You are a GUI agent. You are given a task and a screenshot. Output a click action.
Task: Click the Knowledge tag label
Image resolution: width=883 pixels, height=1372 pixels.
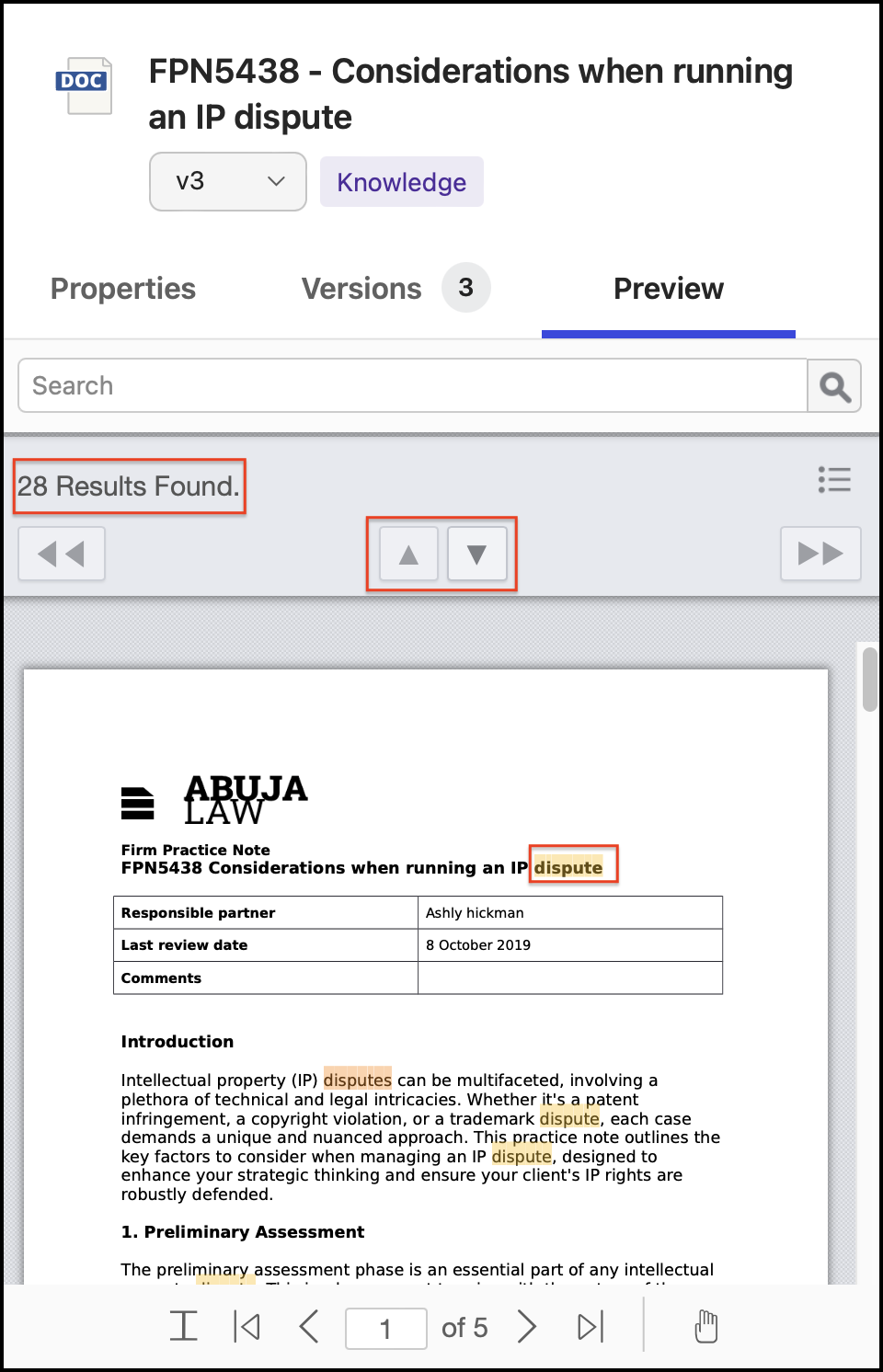[x=401, y=182]
